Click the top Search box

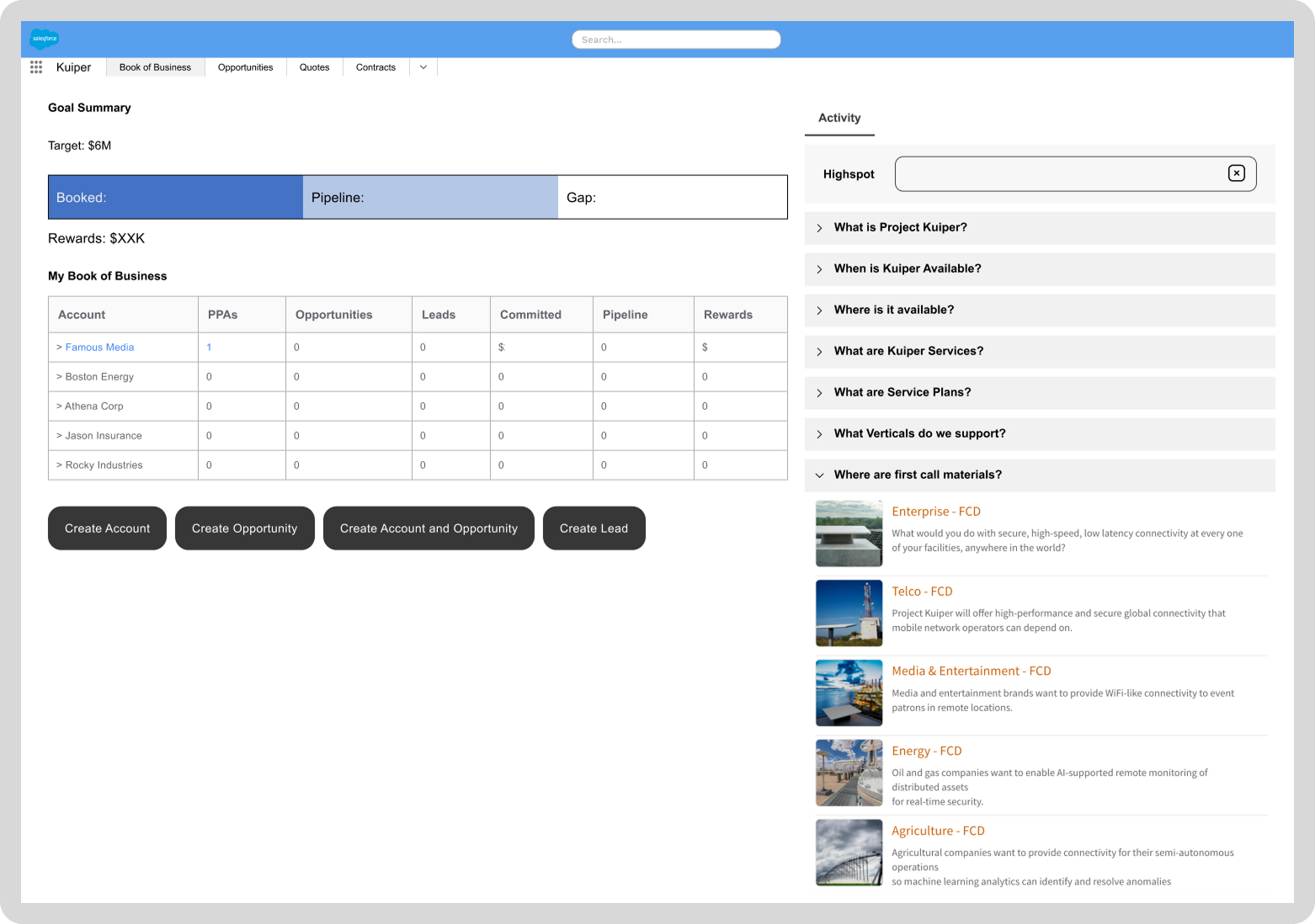676,40
